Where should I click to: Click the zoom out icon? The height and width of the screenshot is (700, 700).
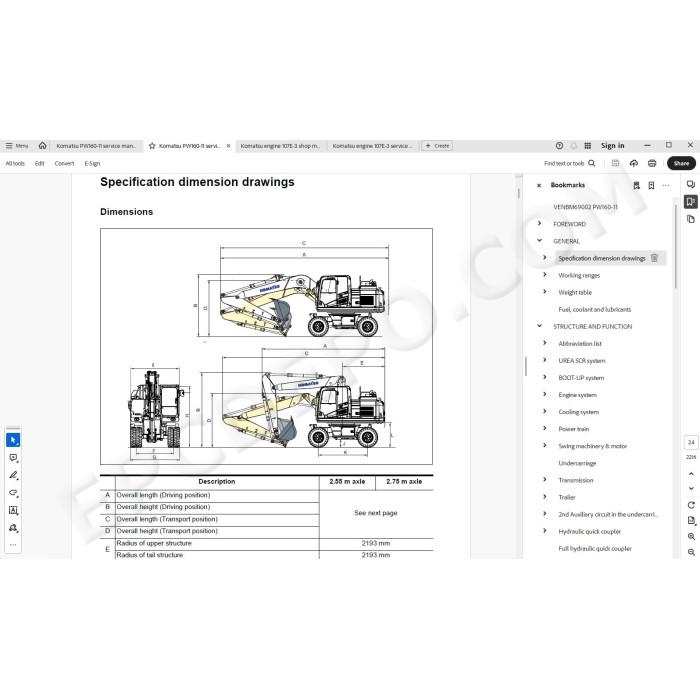pyautogui.click(x=691, y=552)
